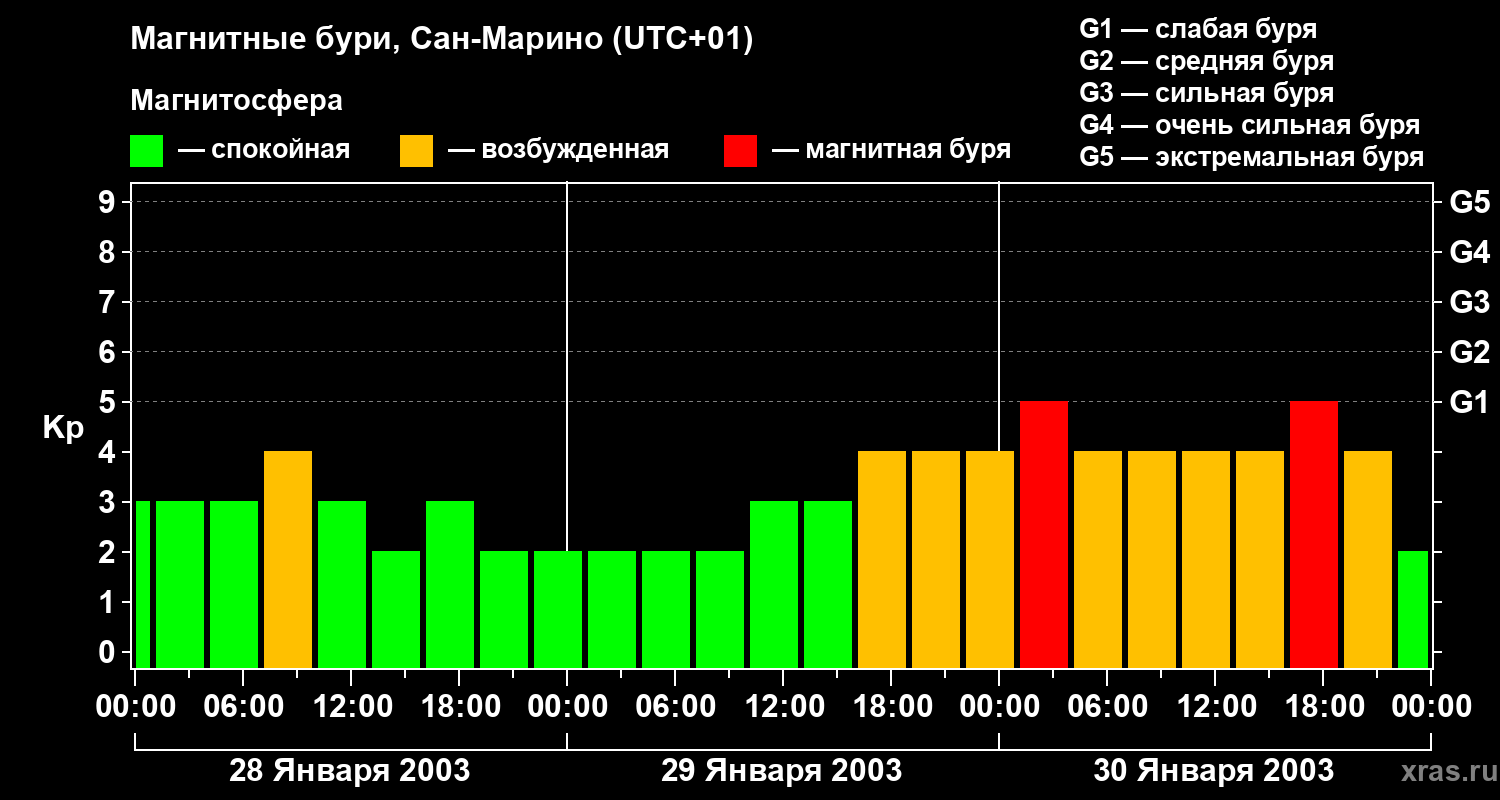
Task: Click the — магнитная буря legend label
Action: coord(891,151)
